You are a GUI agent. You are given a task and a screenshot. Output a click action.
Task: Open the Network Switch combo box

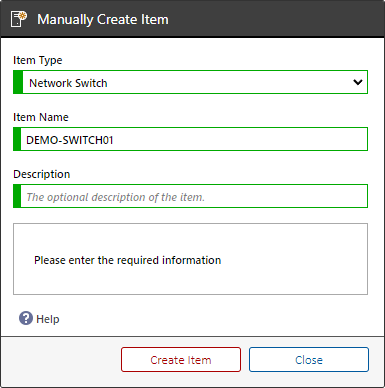click(190, 82)
